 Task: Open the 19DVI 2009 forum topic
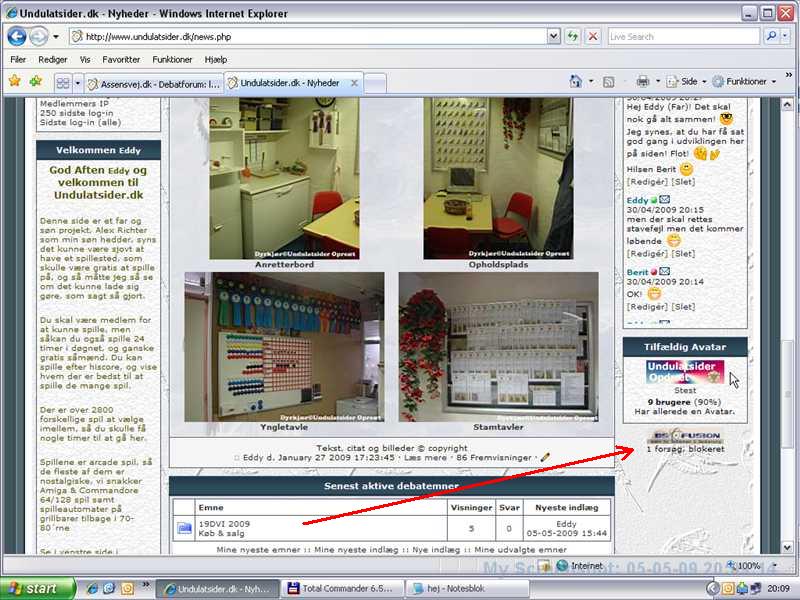click(x=224, y=524)
